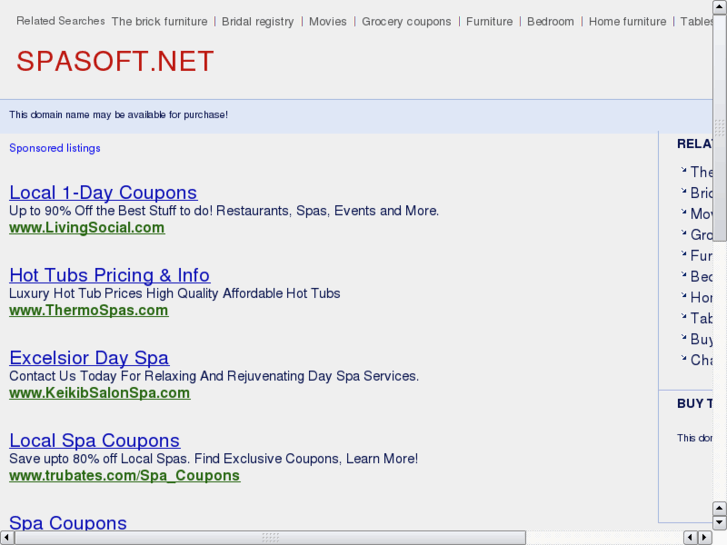This screenshot has height=545, width=727.
Task: Open 'The brick furniture' related search in top bar
Action: (159, 21)
